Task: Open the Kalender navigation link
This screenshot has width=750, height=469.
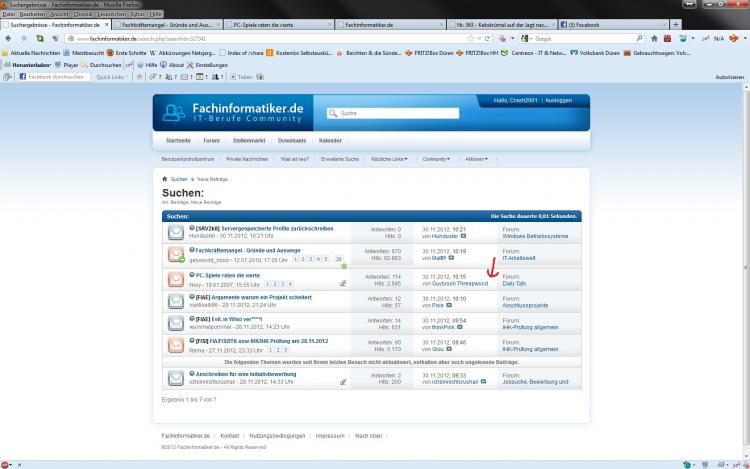Action: [330, 141]
